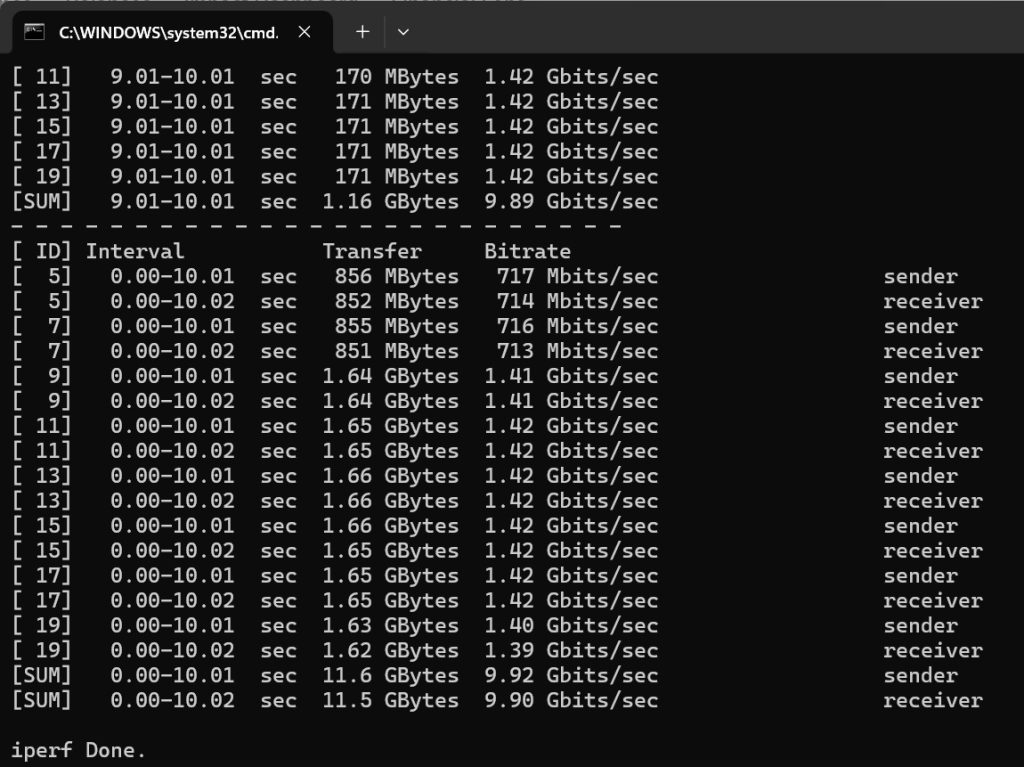This screenshot has height=767, width=1024.
Task: Click the Interval column header
Action: (135, 251)
